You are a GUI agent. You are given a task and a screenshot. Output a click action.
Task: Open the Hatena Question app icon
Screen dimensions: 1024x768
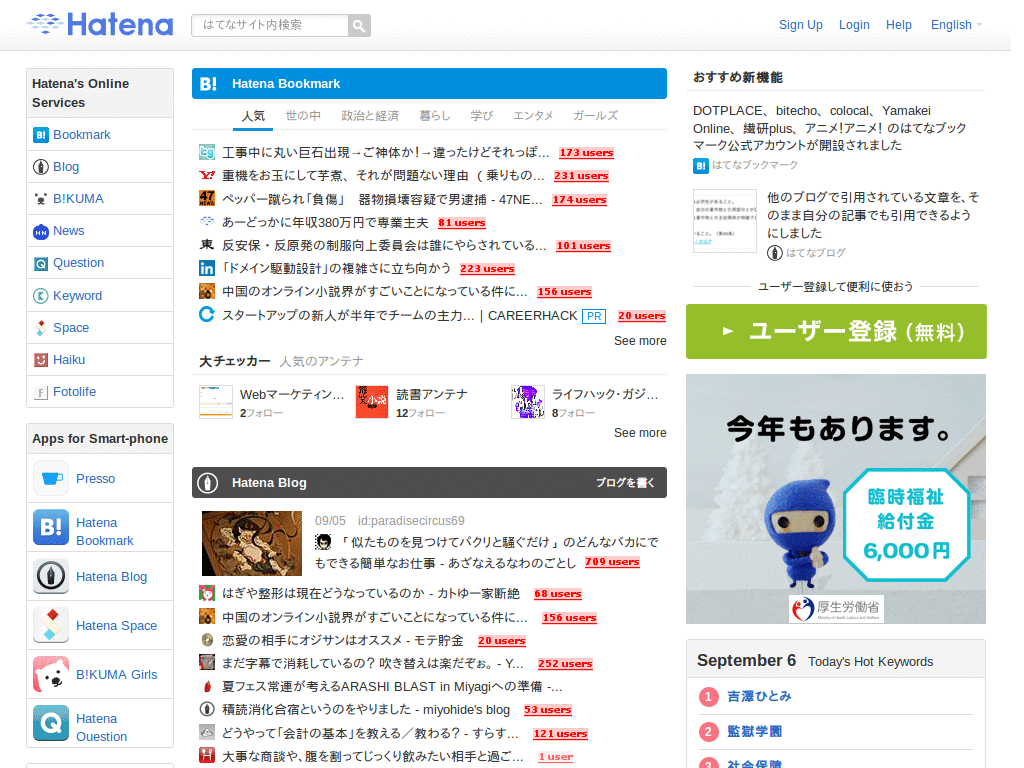pos(51,723)
